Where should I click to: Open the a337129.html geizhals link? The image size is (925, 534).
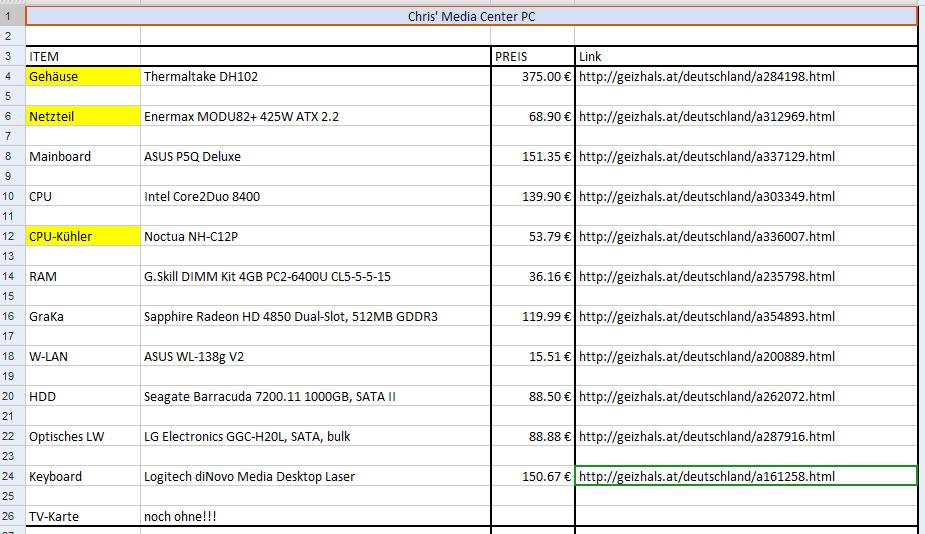707,156
